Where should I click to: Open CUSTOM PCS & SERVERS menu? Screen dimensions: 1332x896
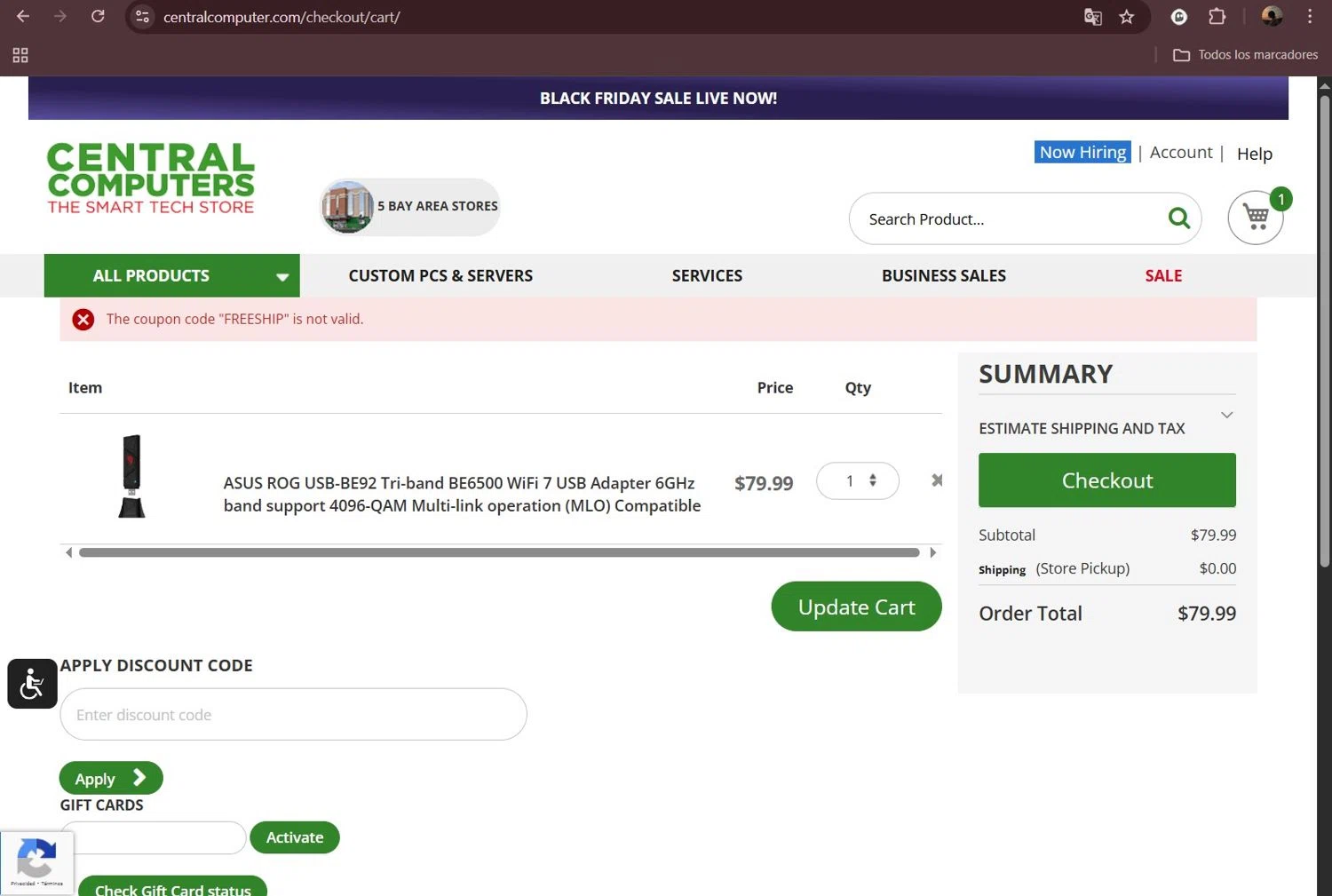click(x=440, y=276)
